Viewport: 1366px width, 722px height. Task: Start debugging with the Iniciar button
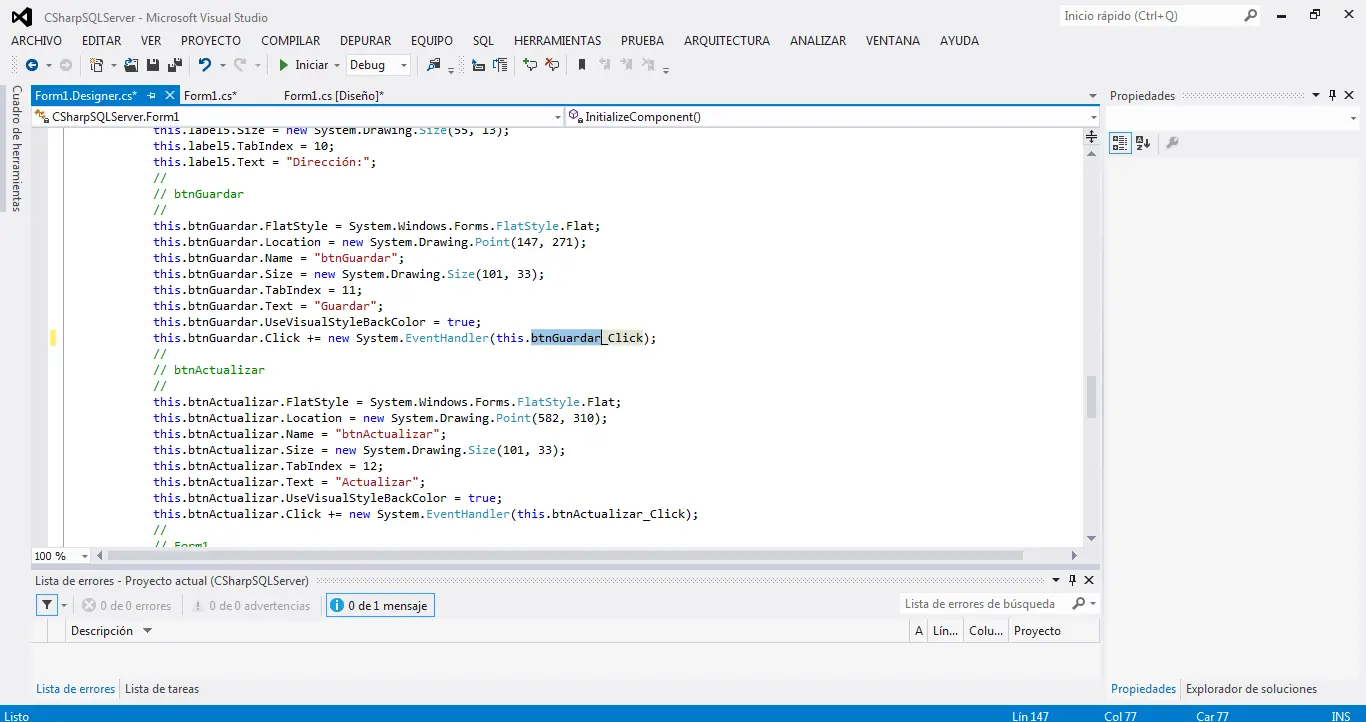(x=303, y=65)
